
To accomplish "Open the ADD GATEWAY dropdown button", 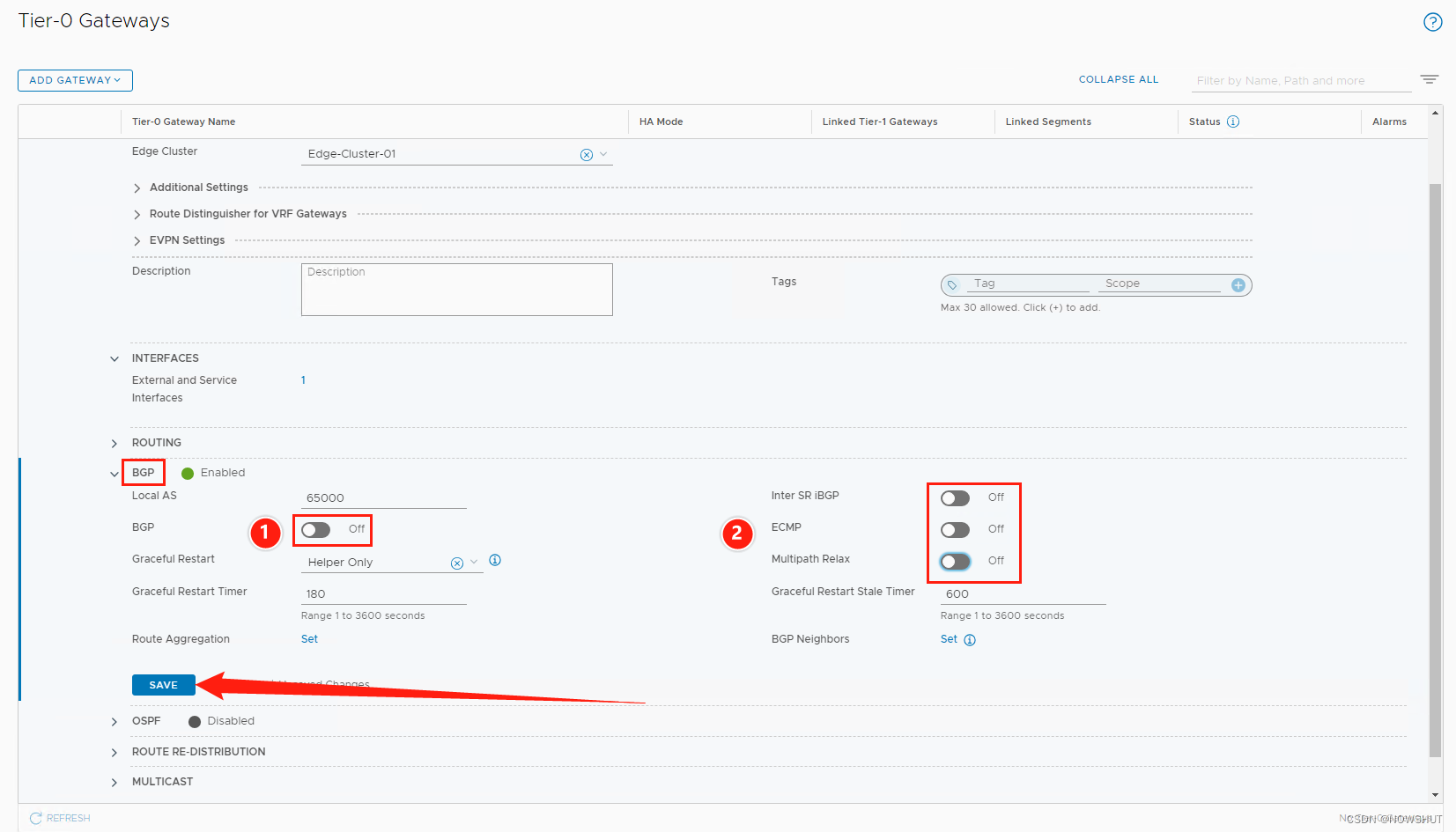I will (x=75, y=80).
